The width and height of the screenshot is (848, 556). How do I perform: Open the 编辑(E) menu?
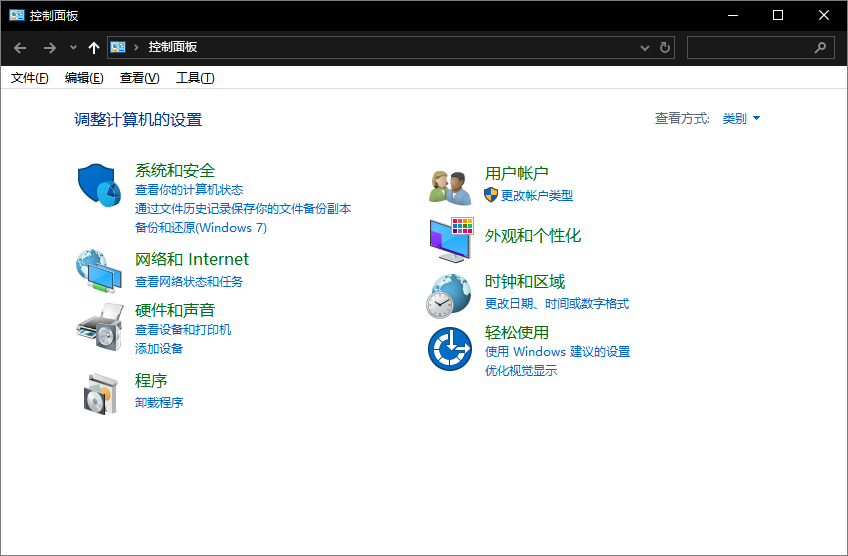tap(84, 78)
